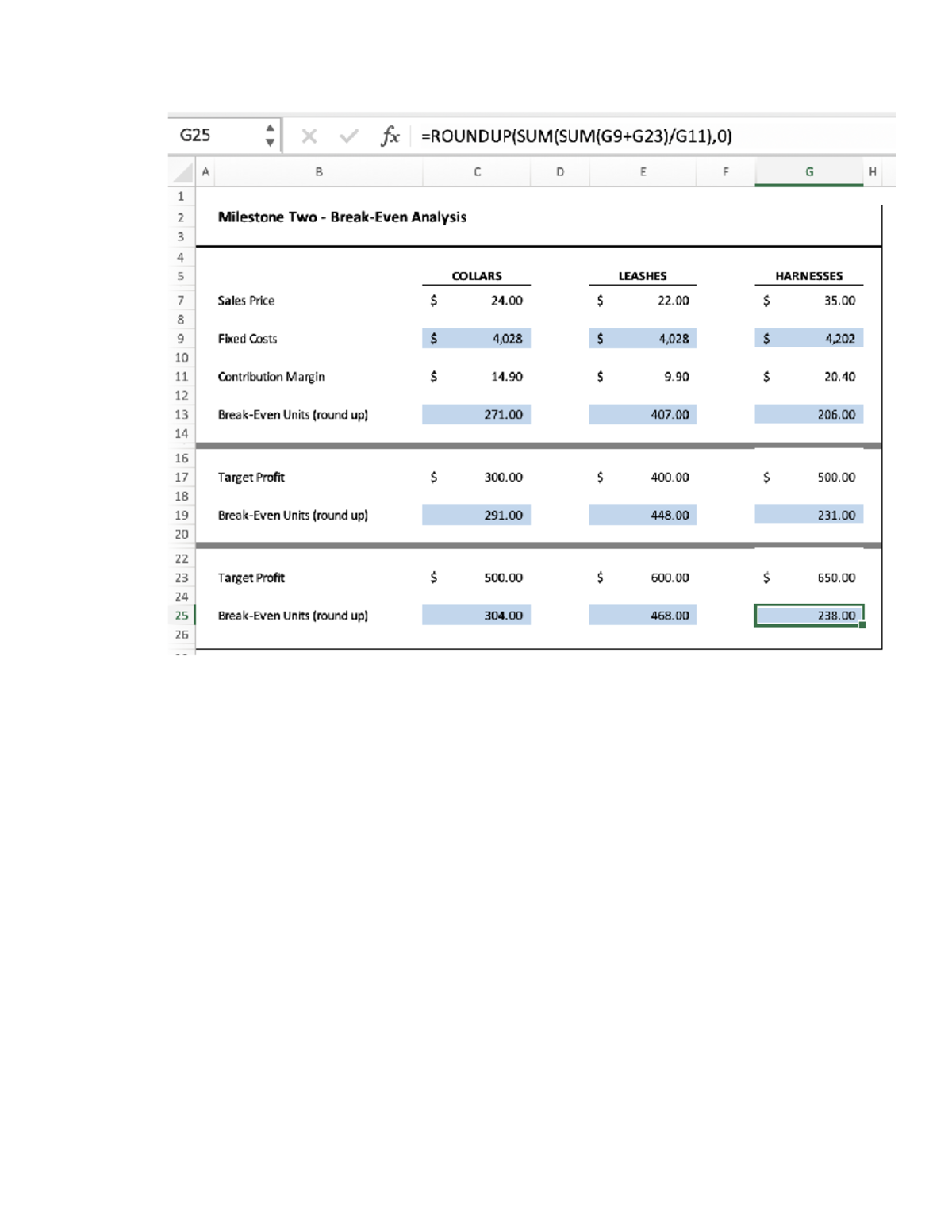952x1232 pixels.
Task: Select row 2 header
Action: click(182, 216)
